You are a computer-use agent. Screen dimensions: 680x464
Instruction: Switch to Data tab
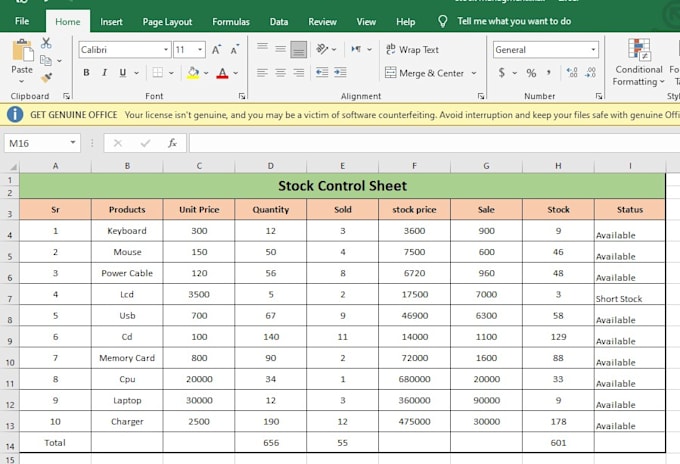[x=279, y=22]
